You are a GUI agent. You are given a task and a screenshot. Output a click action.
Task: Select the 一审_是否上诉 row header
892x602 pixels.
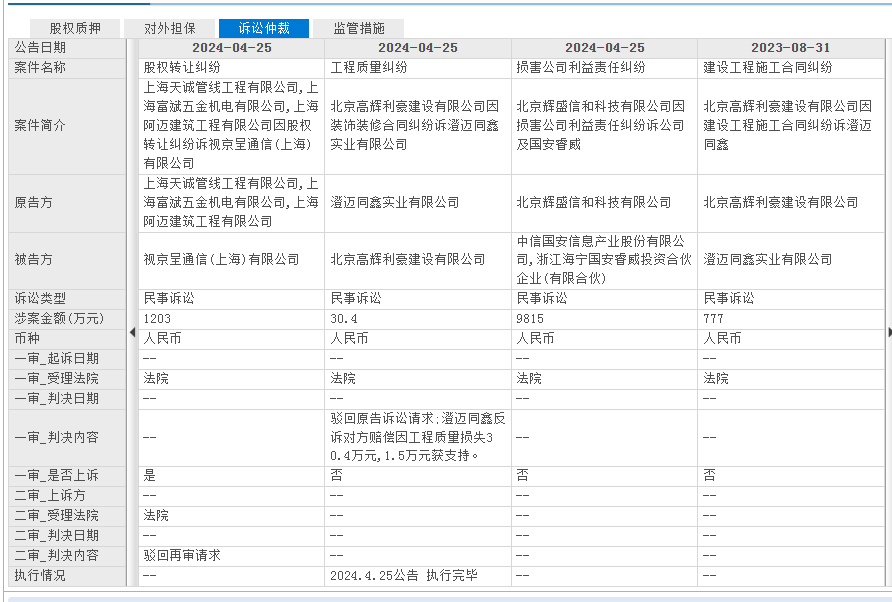pyautogui.click(x=67, y=476)
